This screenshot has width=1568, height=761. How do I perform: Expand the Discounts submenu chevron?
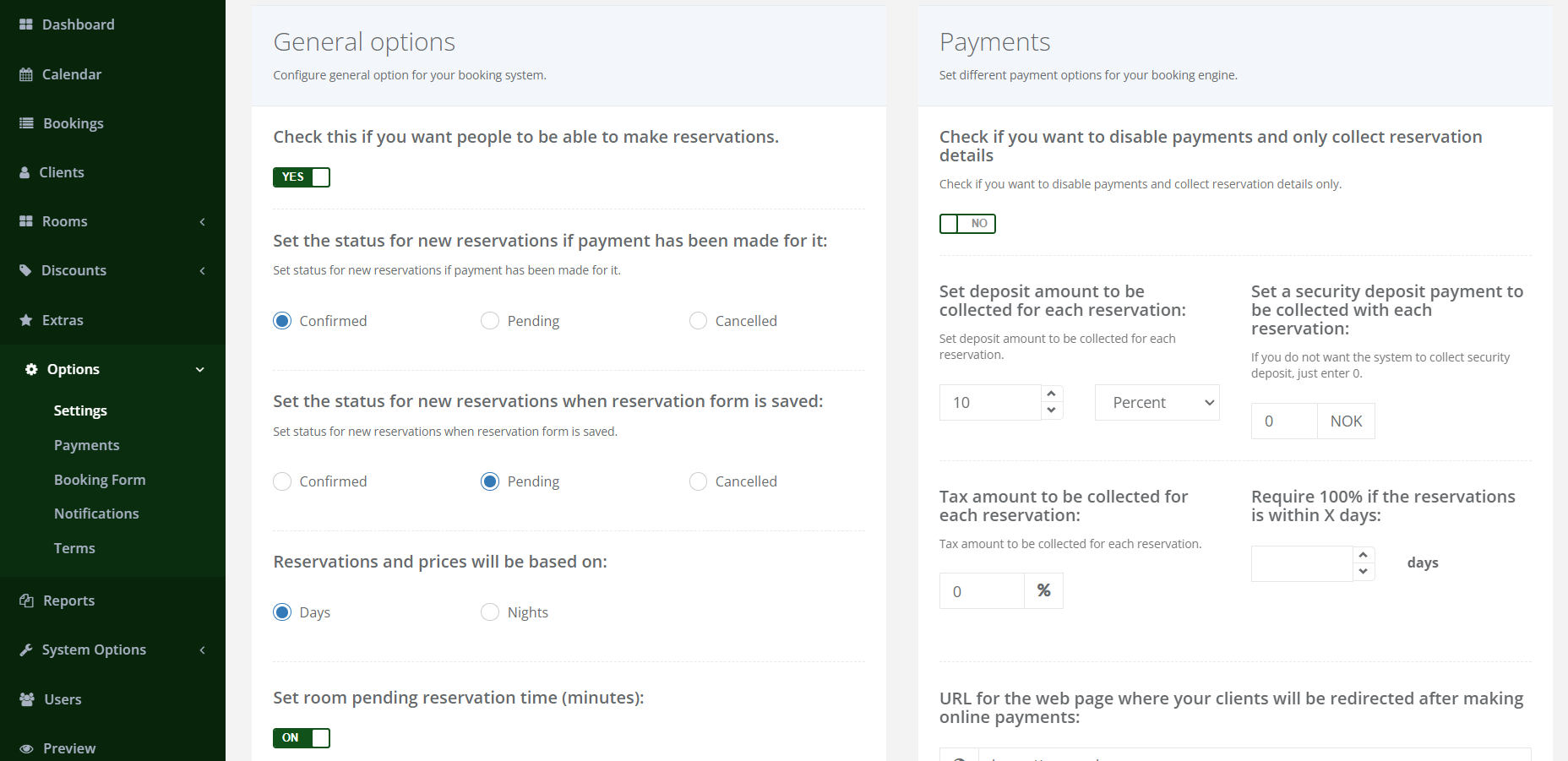click(x=202, y=270)
